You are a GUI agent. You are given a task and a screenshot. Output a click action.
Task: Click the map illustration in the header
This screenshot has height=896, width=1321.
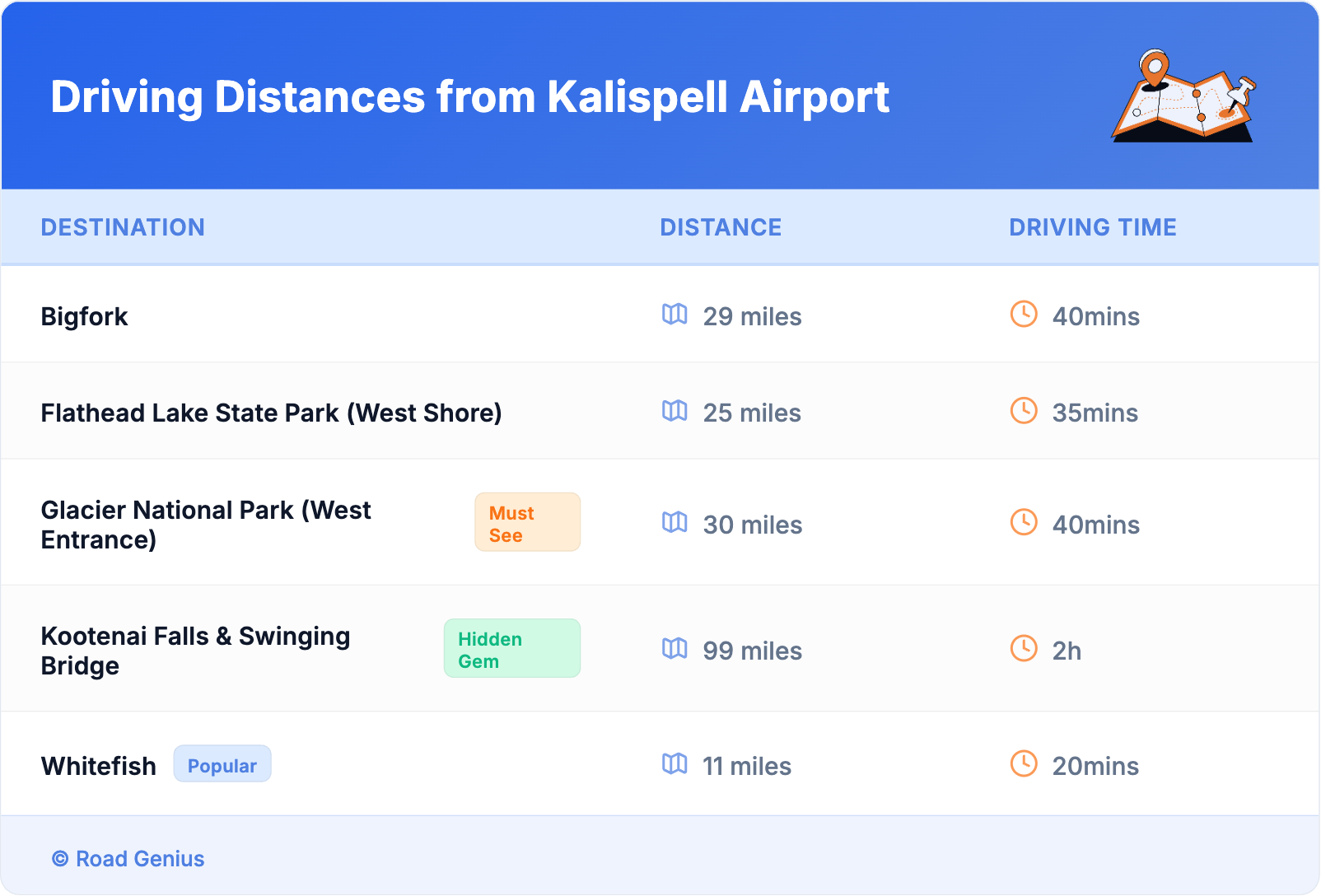[1184, 96]
